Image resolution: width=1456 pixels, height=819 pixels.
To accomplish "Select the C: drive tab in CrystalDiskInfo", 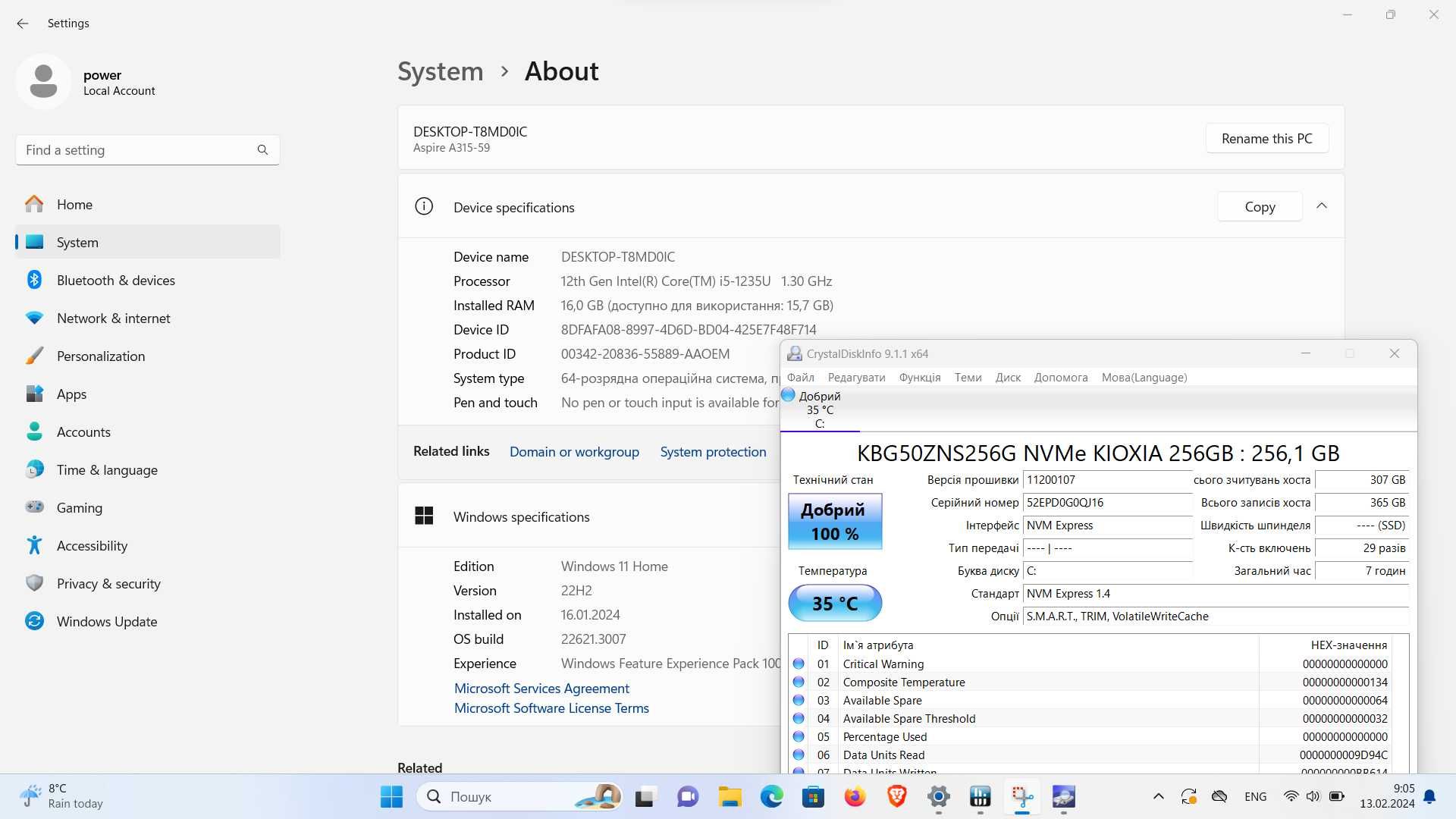I will pos(820,410).
